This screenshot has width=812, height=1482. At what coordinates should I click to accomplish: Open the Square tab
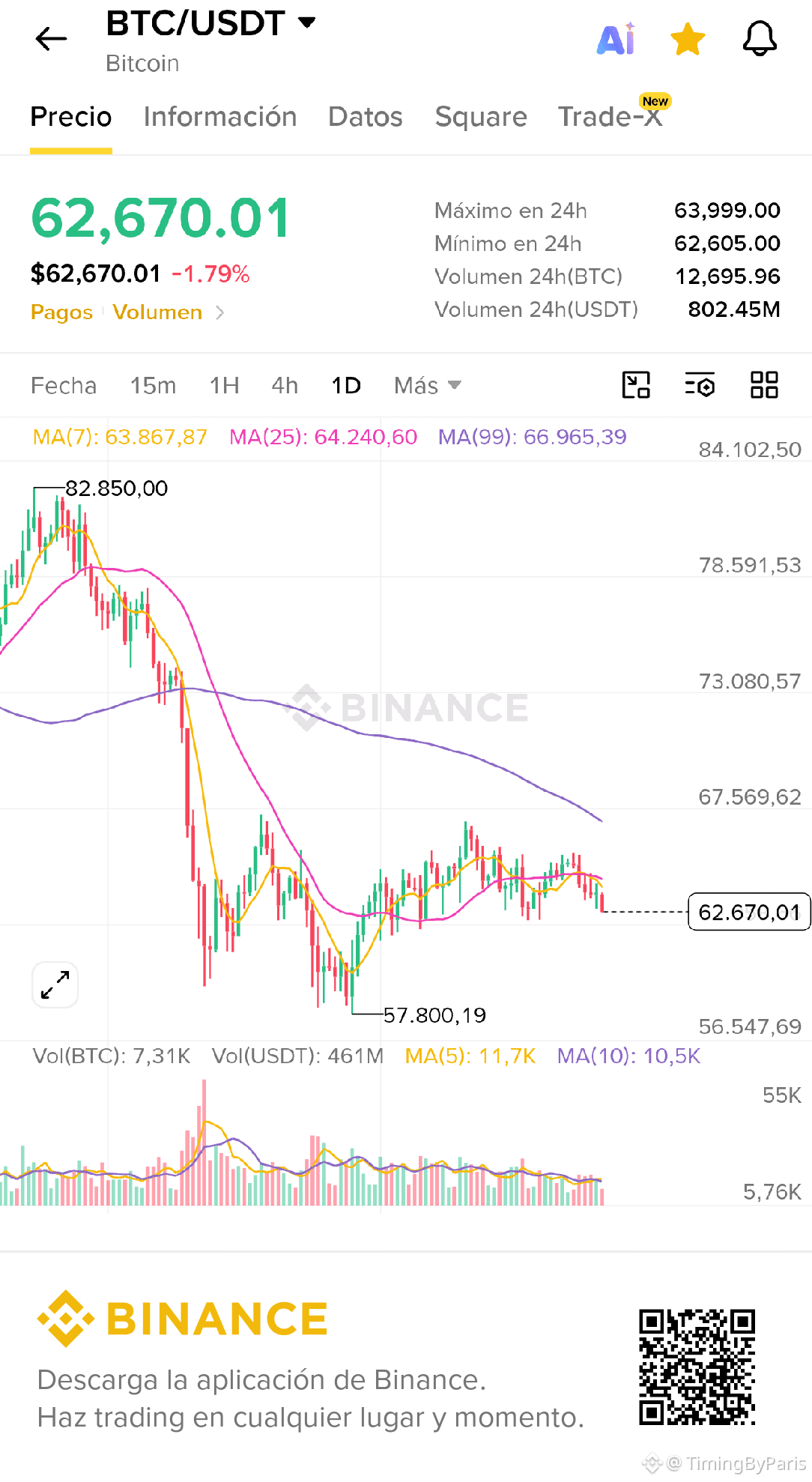click(481, 117)
